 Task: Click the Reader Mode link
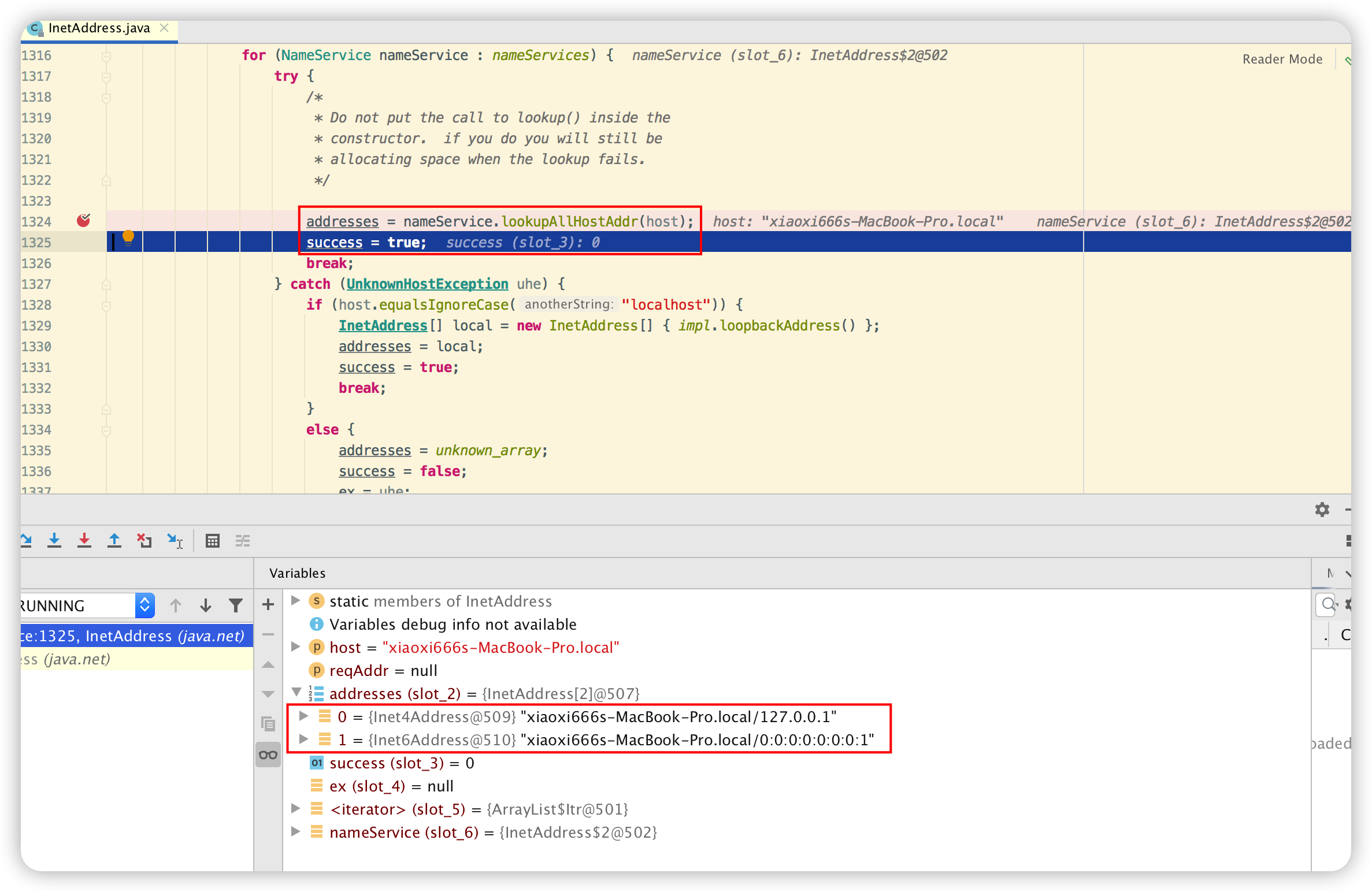[1282, 59]
